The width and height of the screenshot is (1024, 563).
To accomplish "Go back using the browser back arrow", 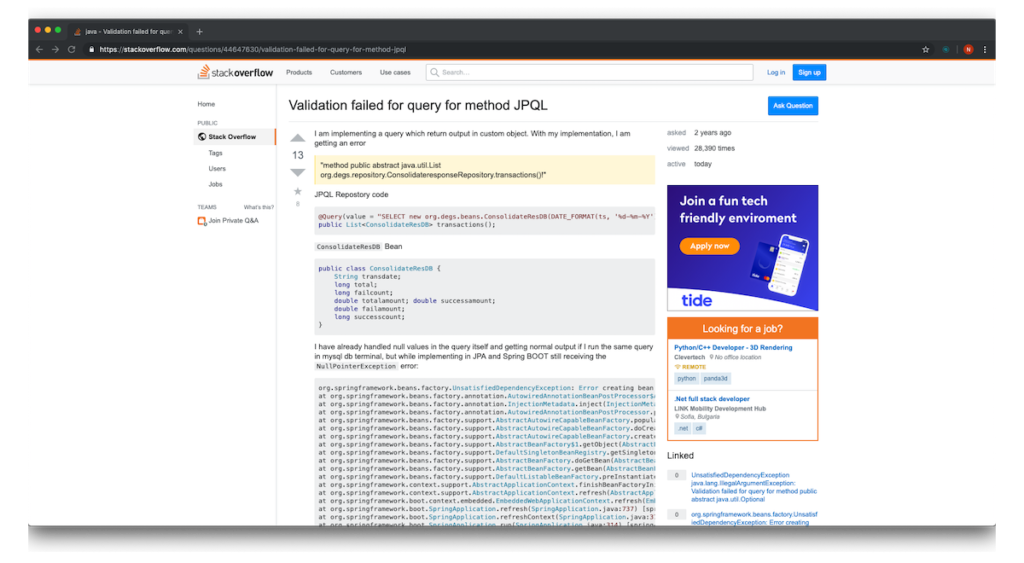I will [x=40, y=49].
